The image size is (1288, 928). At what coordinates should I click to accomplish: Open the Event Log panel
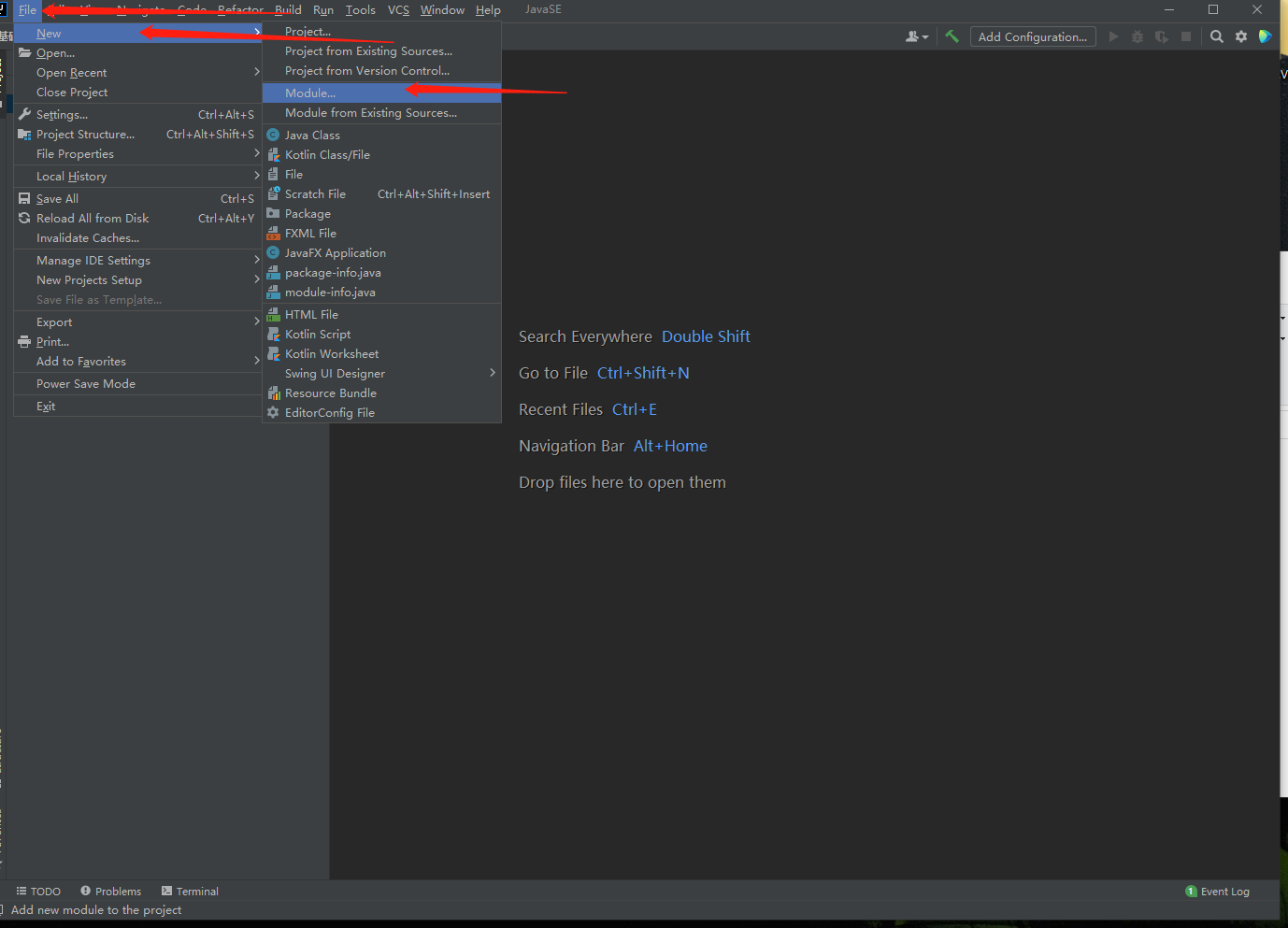(x=1217, y=892)
